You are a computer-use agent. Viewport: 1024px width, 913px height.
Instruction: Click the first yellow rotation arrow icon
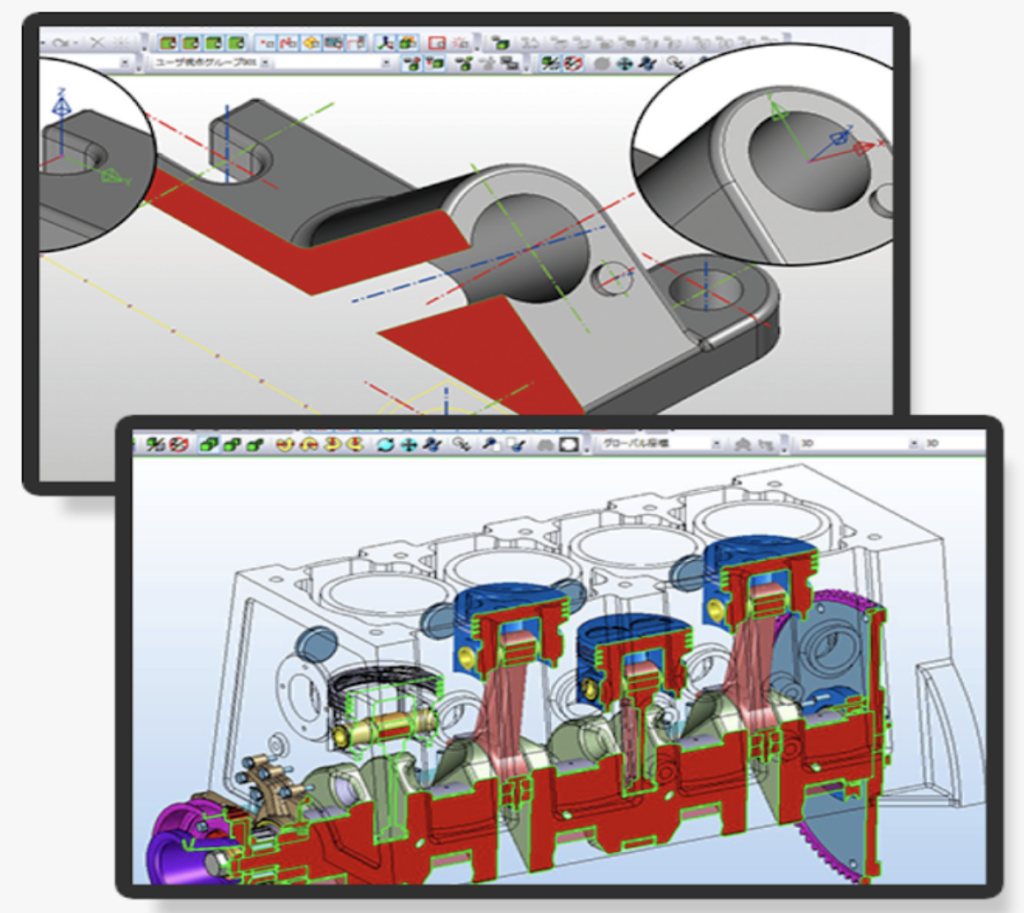coord(284,444)
